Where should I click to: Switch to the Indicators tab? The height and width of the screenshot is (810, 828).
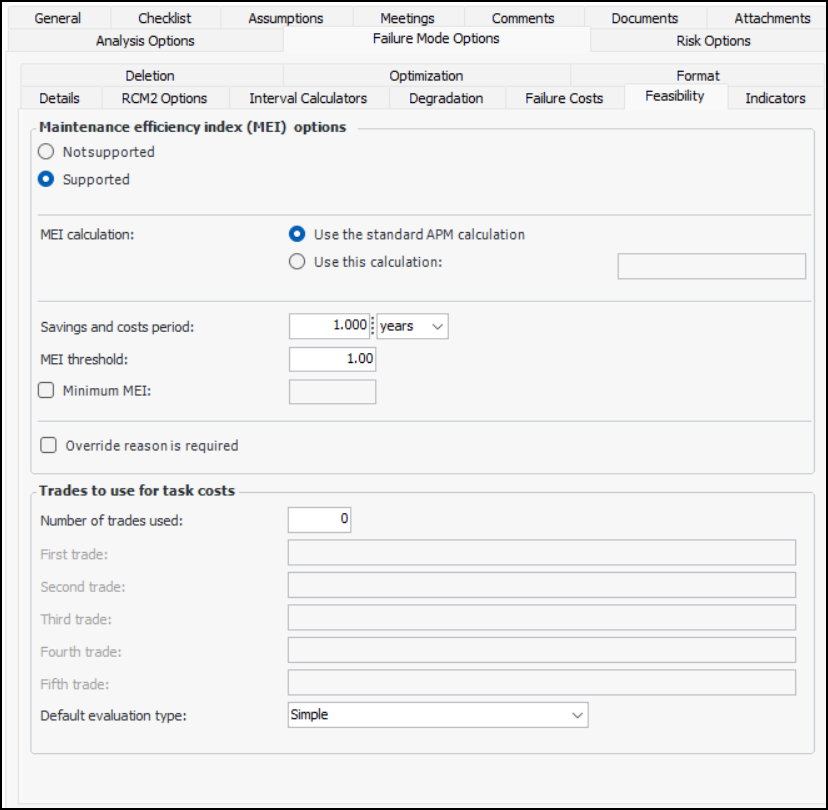point(775,98)
